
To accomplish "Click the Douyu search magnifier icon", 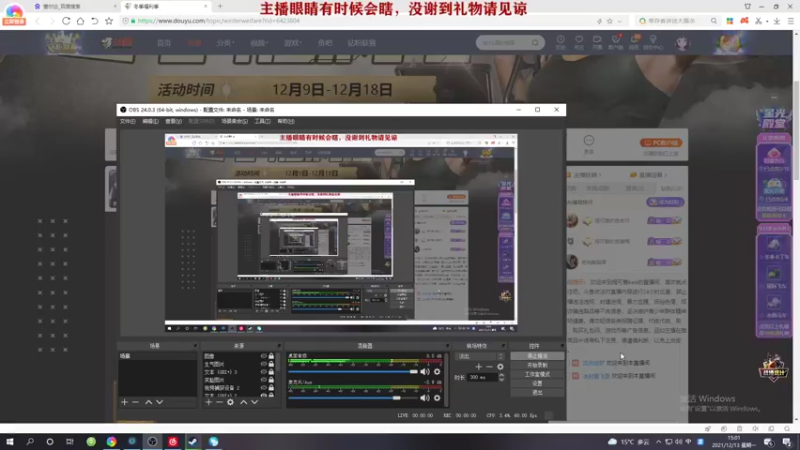I will click(x=535, y=43).
